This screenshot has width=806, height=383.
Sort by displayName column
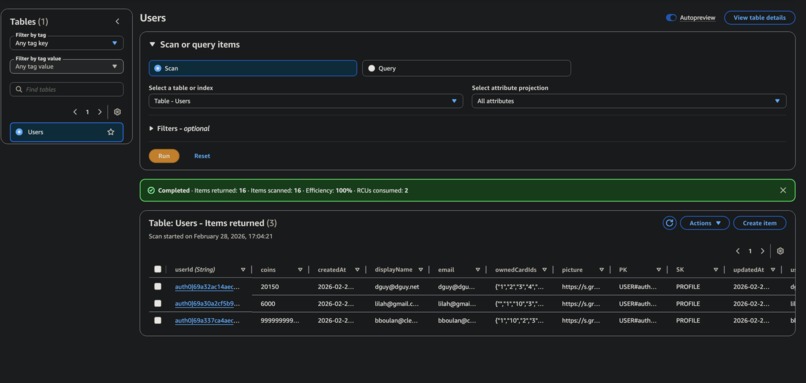point(420,269)
